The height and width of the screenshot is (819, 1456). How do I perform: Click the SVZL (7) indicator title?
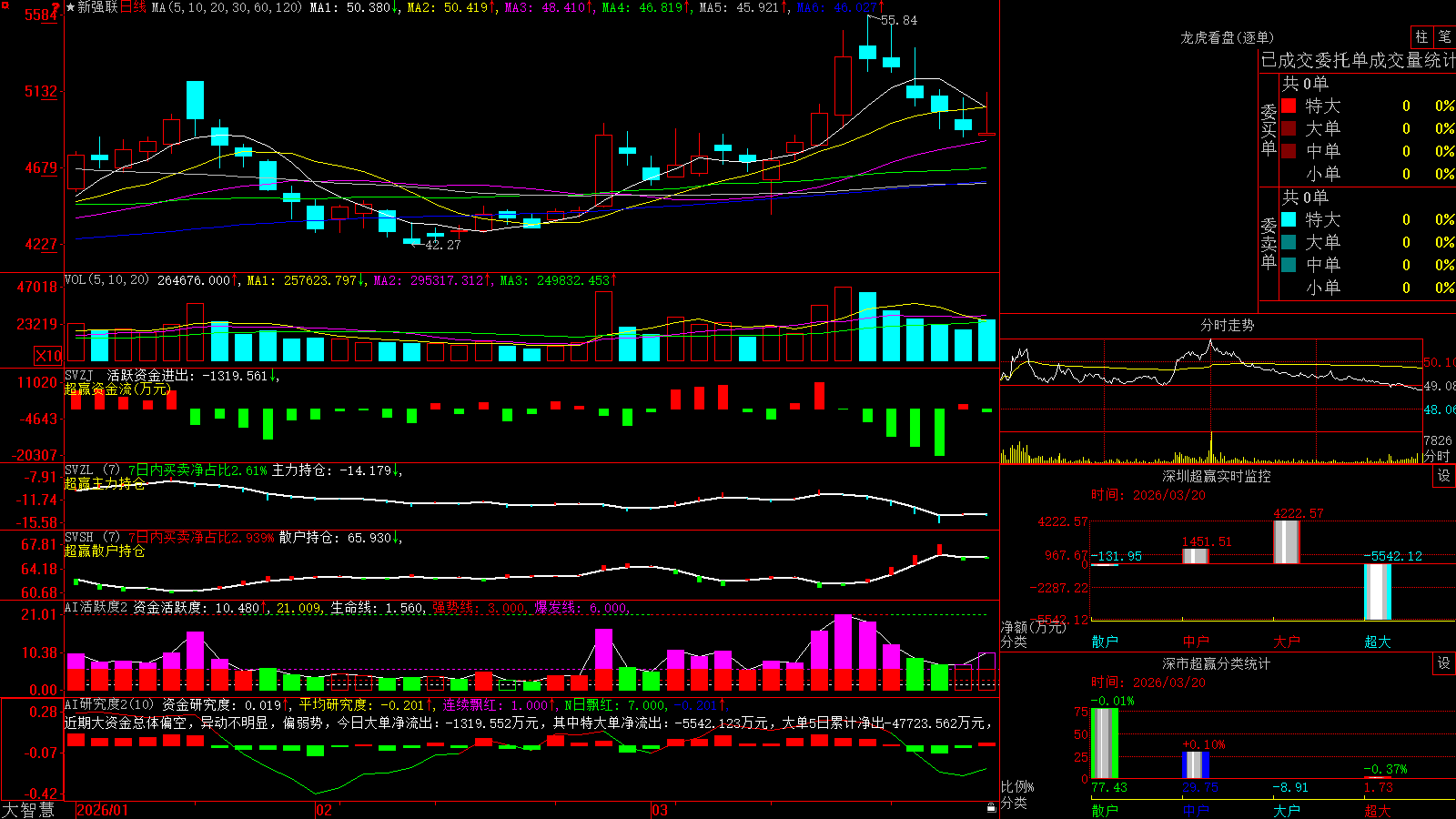pyautogui.click(x=92, y=470)
